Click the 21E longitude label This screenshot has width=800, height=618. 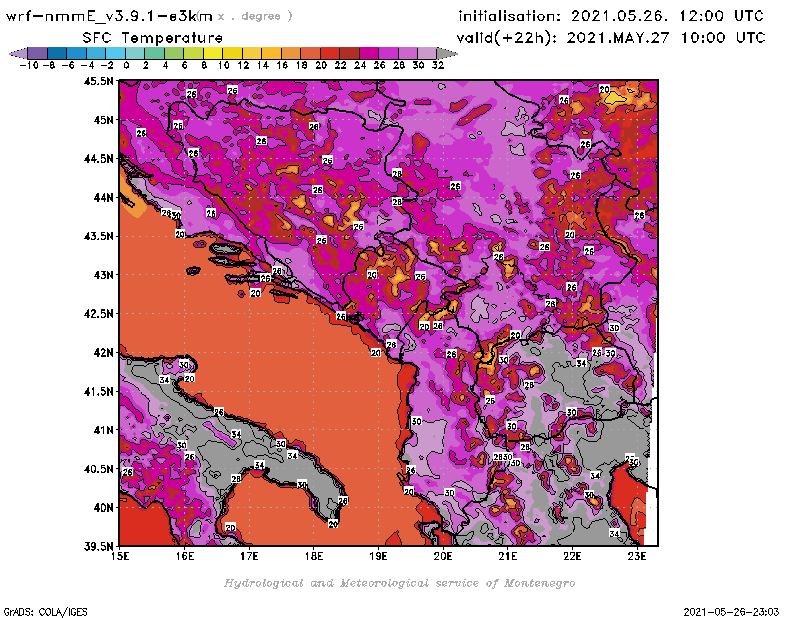click(x=508, y=556)
